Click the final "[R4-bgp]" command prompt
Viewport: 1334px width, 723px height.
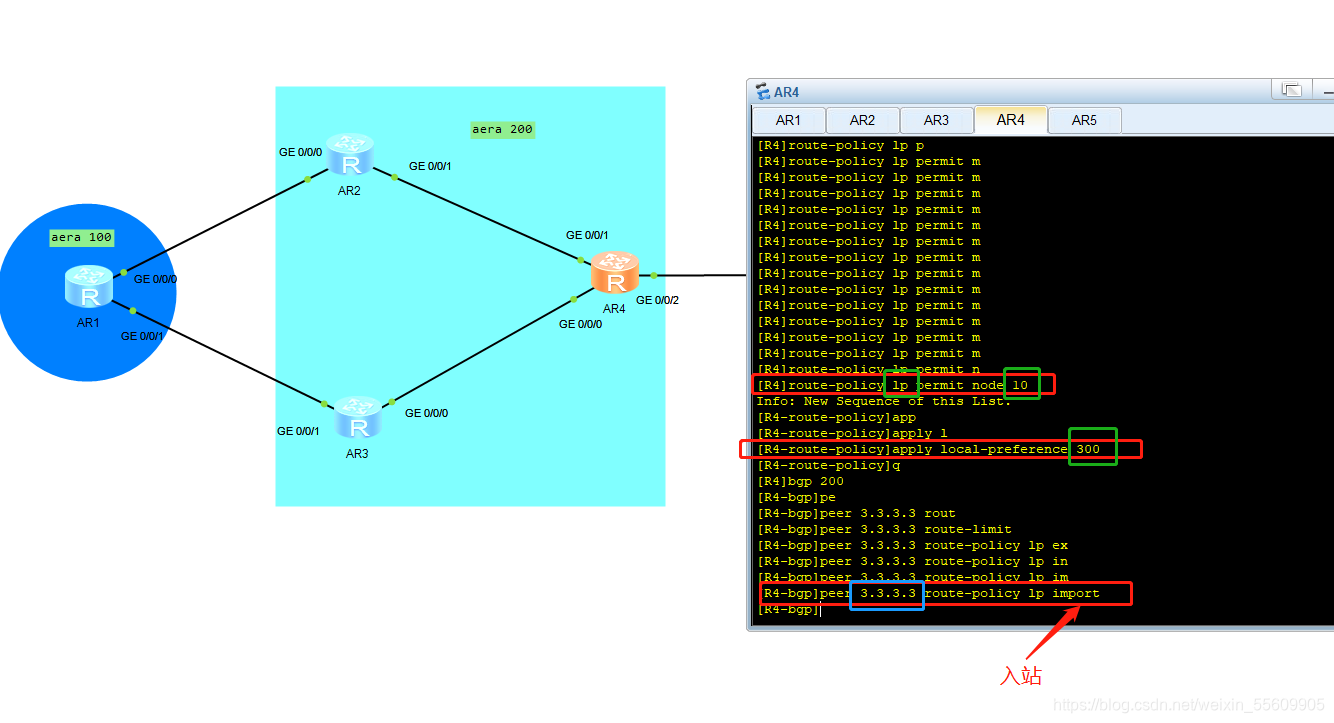click(x=788, y=609)
